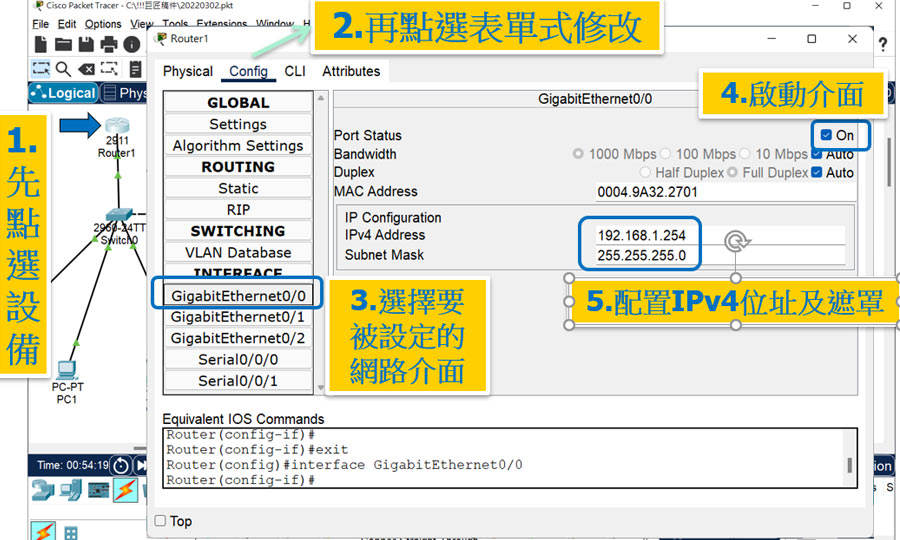Select the Half Duplex radio button
This screenshot has height=540, width=900.
(645, 172)
